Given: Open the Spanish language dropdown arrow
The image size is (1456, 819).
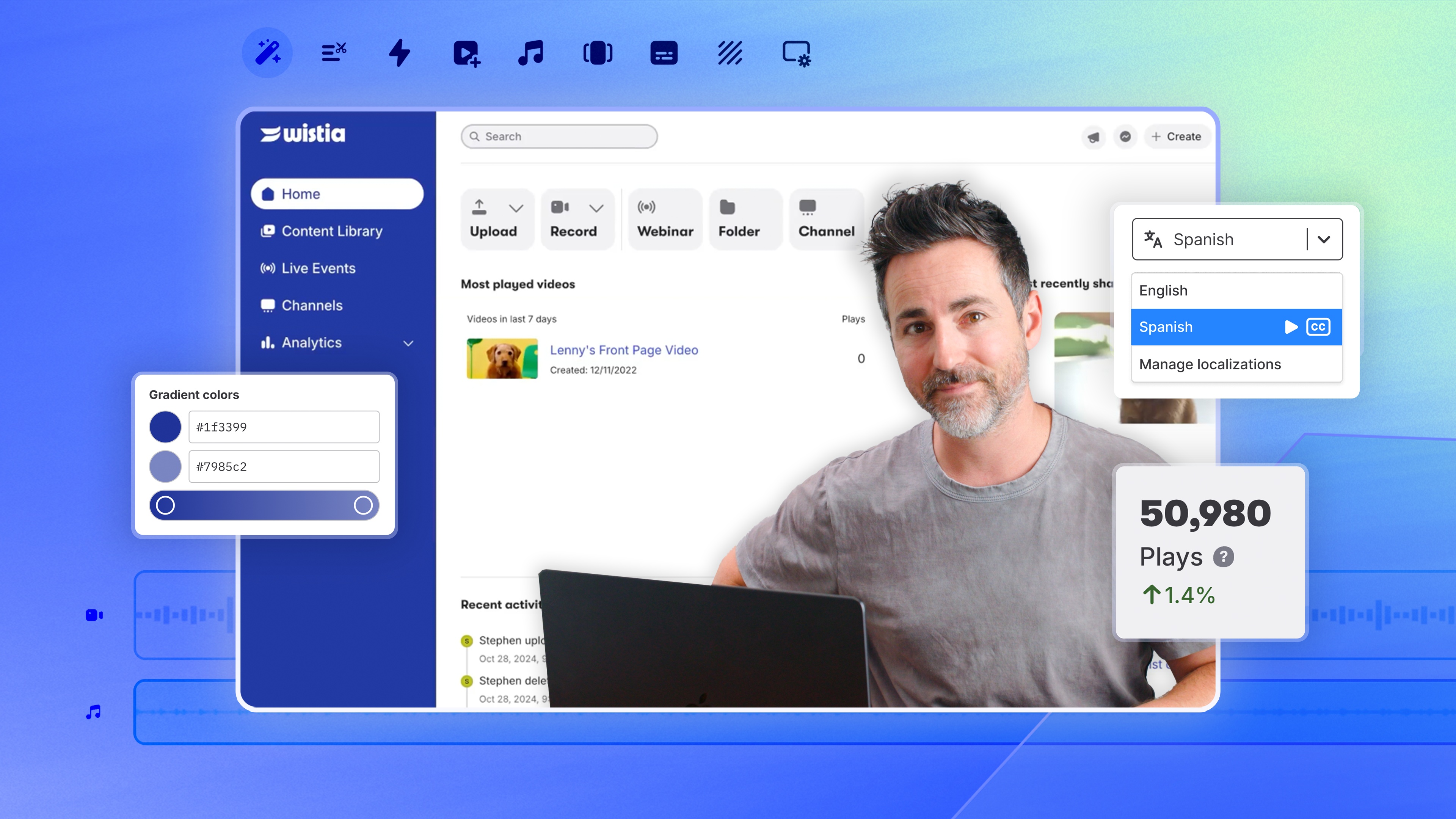Looking at the screenshot, I should click(x=1324, y=239).
